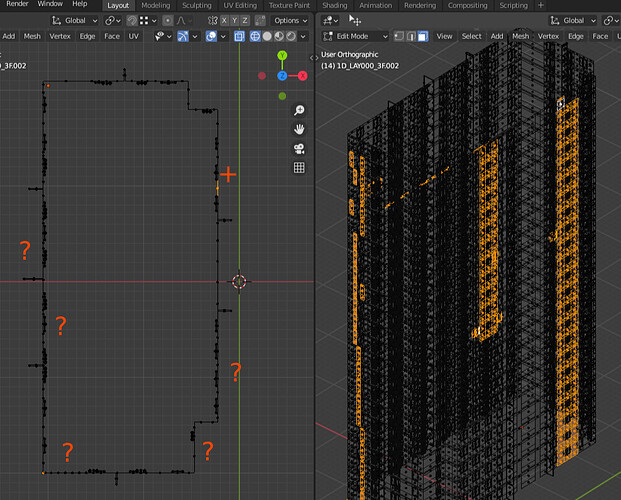Switch to the Compositing workspace tab
This screenshot has height=500, width=621.
click(467, 6)
